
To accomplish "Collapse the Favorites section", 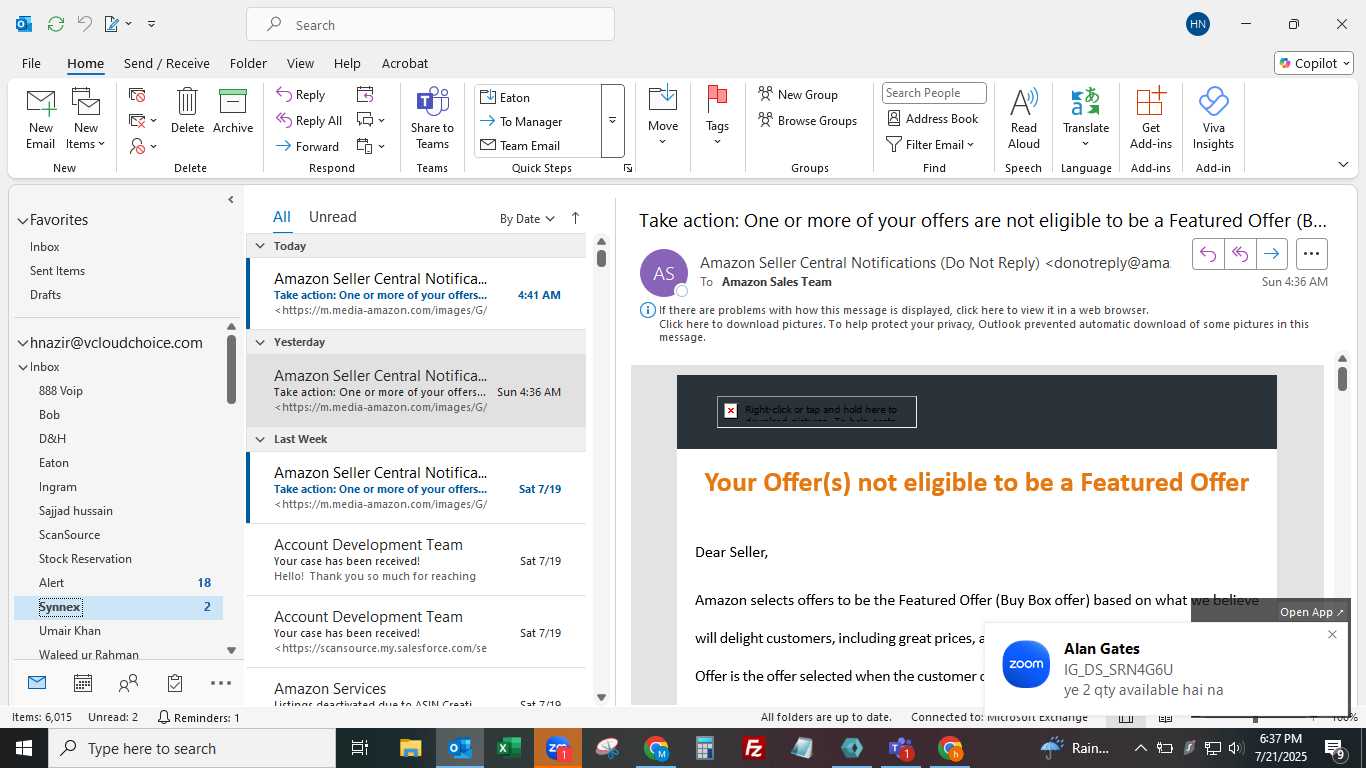I will (x=22, y=220).
